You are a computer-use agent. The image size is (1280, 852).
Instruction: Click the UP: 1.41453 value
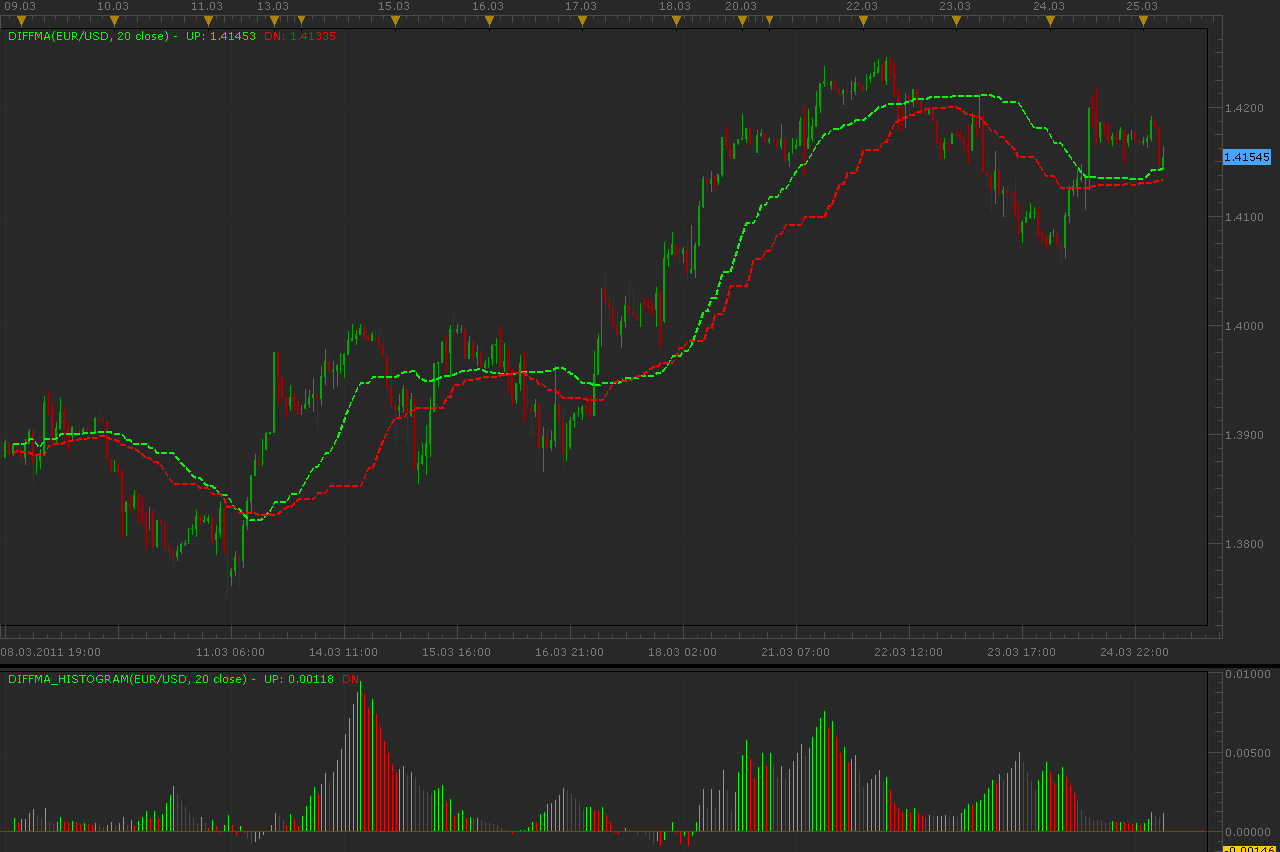pyautogui.click(x=221, y=36)
